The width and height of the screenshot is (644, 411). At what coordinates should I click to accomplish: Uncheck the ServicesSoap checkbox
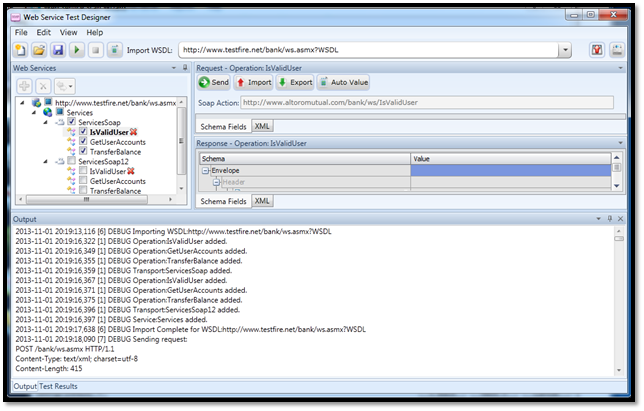click(x=71, y=122)
